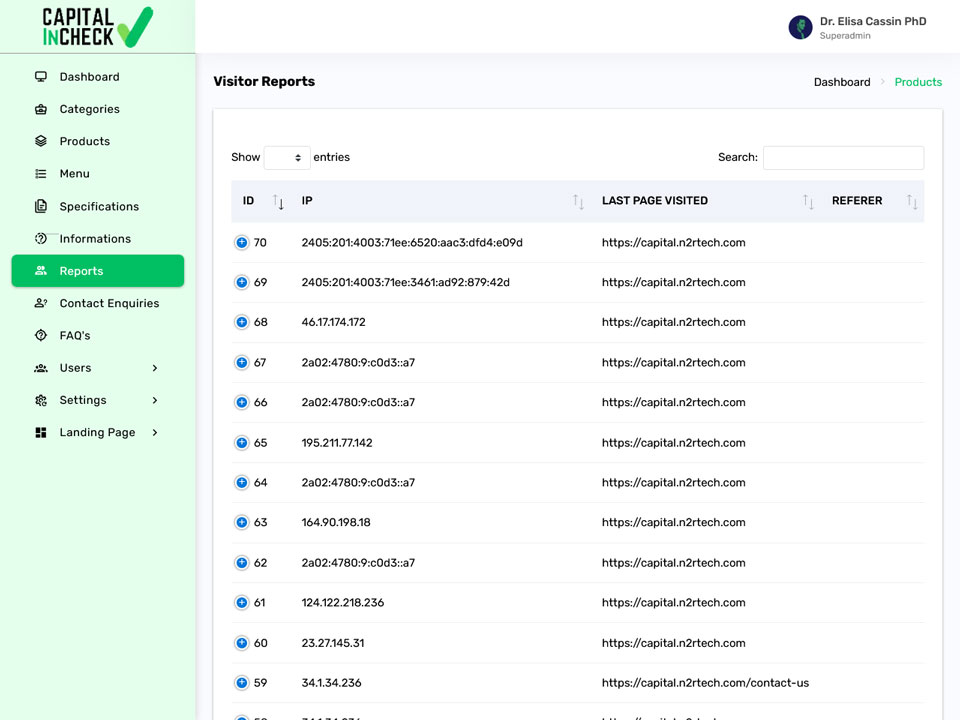Click IP 23.27.145.31 cell

[x=333, y=643]
